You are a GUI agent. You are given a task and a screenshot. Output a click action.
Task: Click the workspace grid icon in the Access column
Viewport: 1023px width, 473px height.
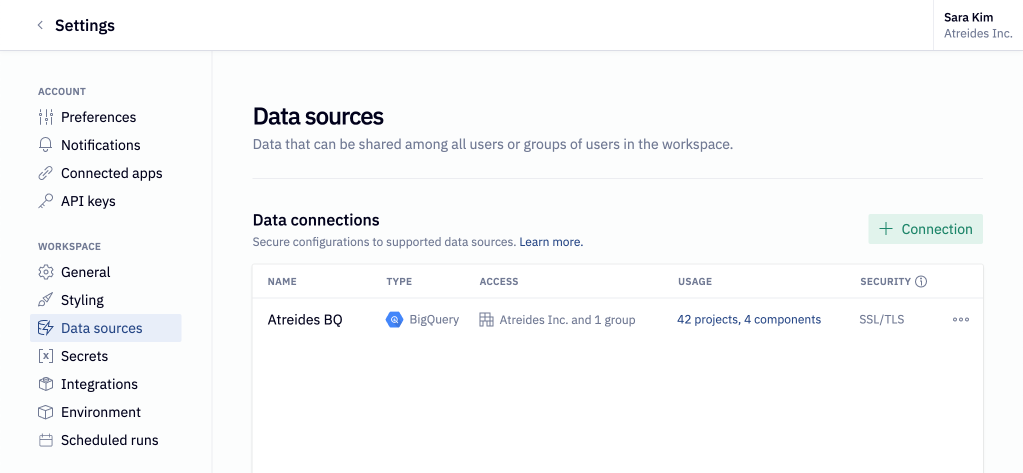point(486,320)
